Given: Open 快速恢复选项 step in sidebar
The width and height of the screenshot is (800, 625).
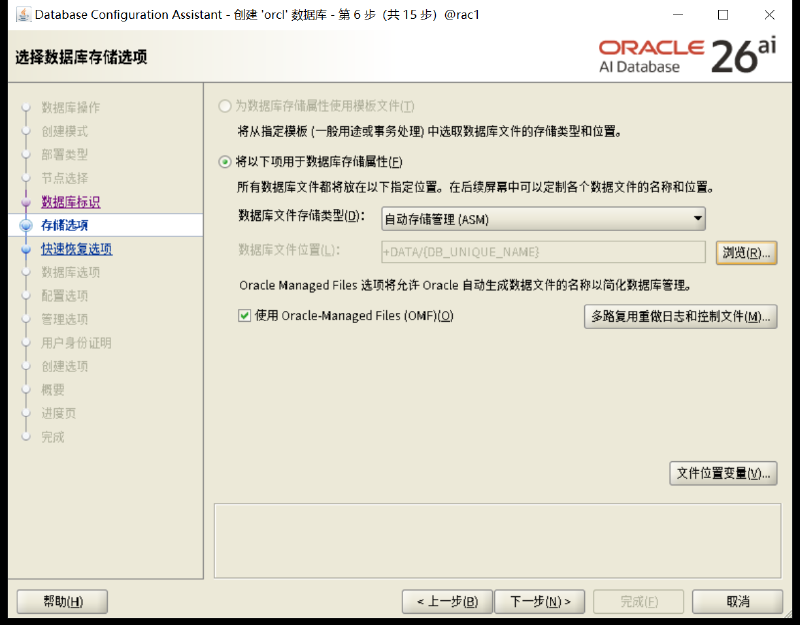Looking at the screenshot, I should 77,249.
